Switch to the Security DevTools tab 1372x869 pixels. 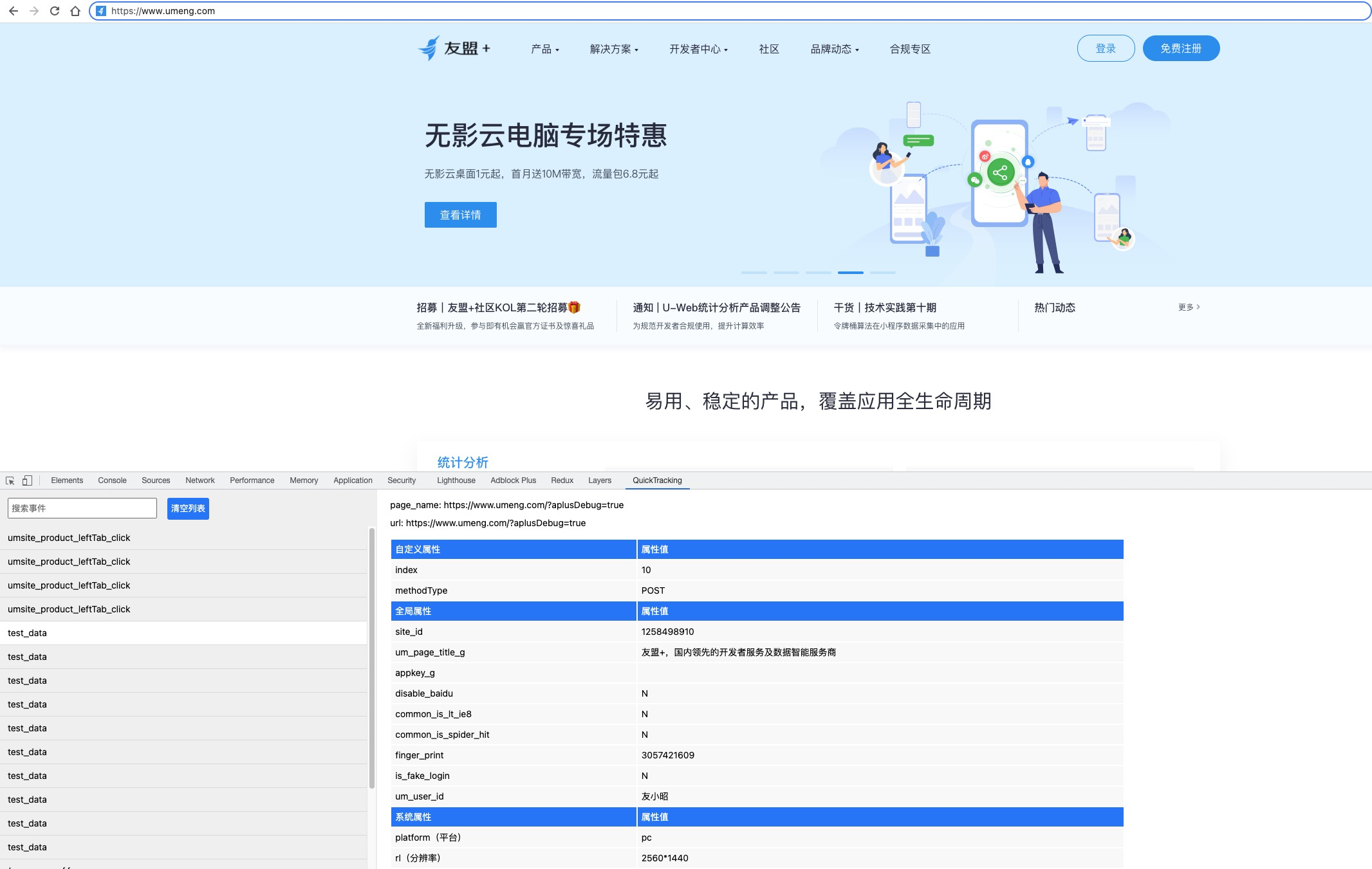pos(402,480)
